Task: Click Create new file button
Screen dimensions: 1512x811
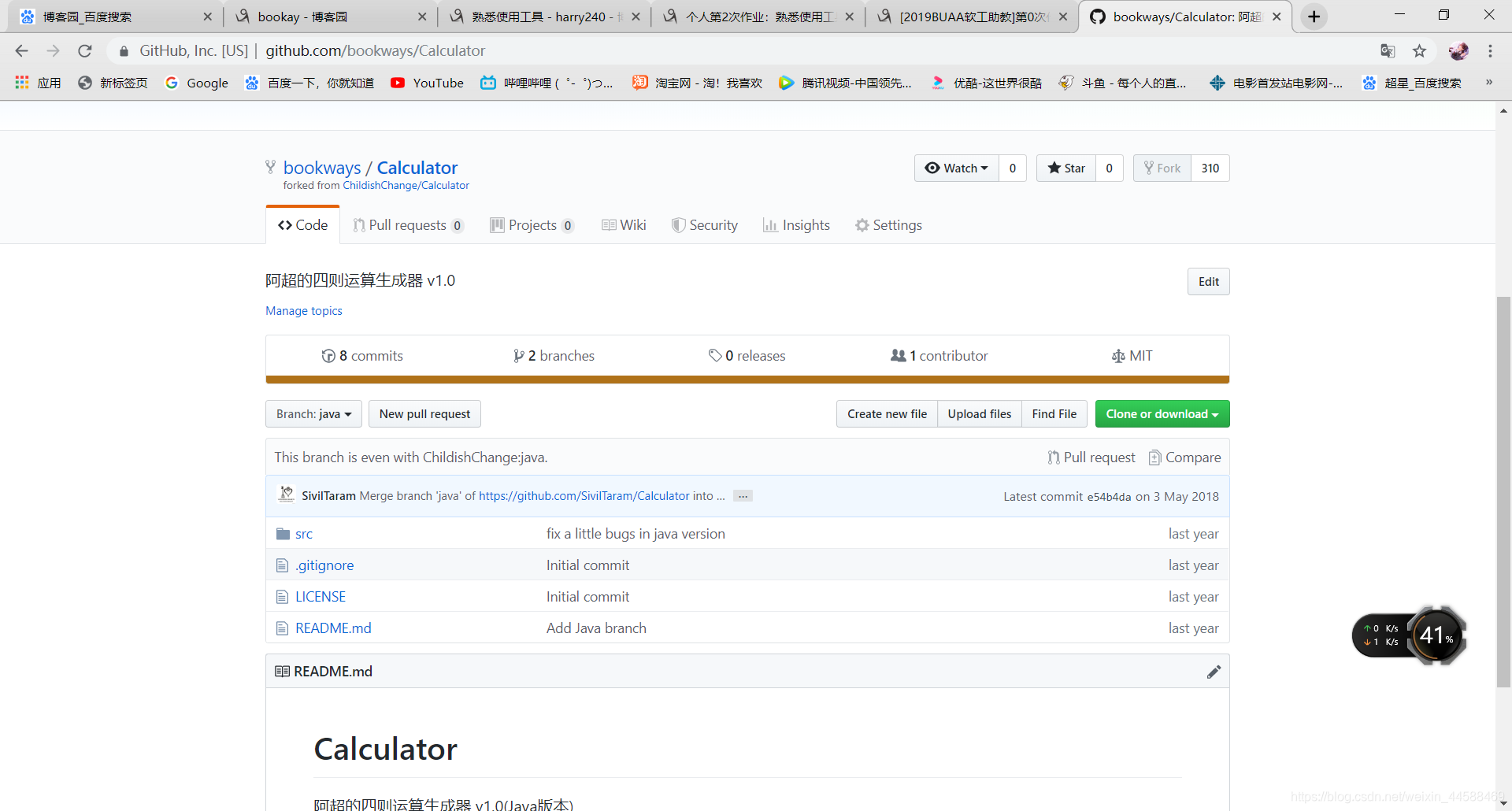Action: pos(887,414)
